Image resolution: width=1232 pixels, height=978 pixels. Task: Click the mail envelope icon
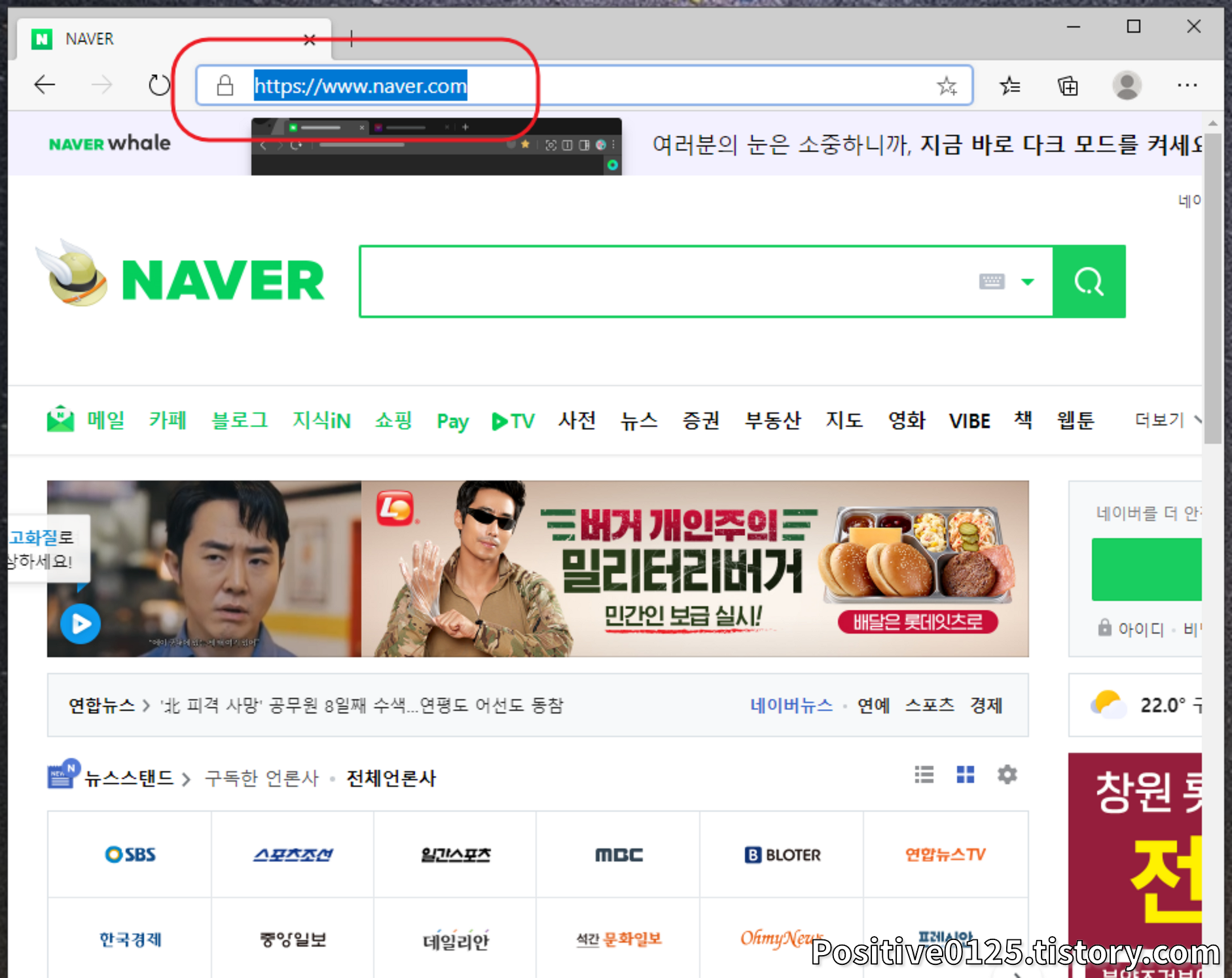point(60,419)
